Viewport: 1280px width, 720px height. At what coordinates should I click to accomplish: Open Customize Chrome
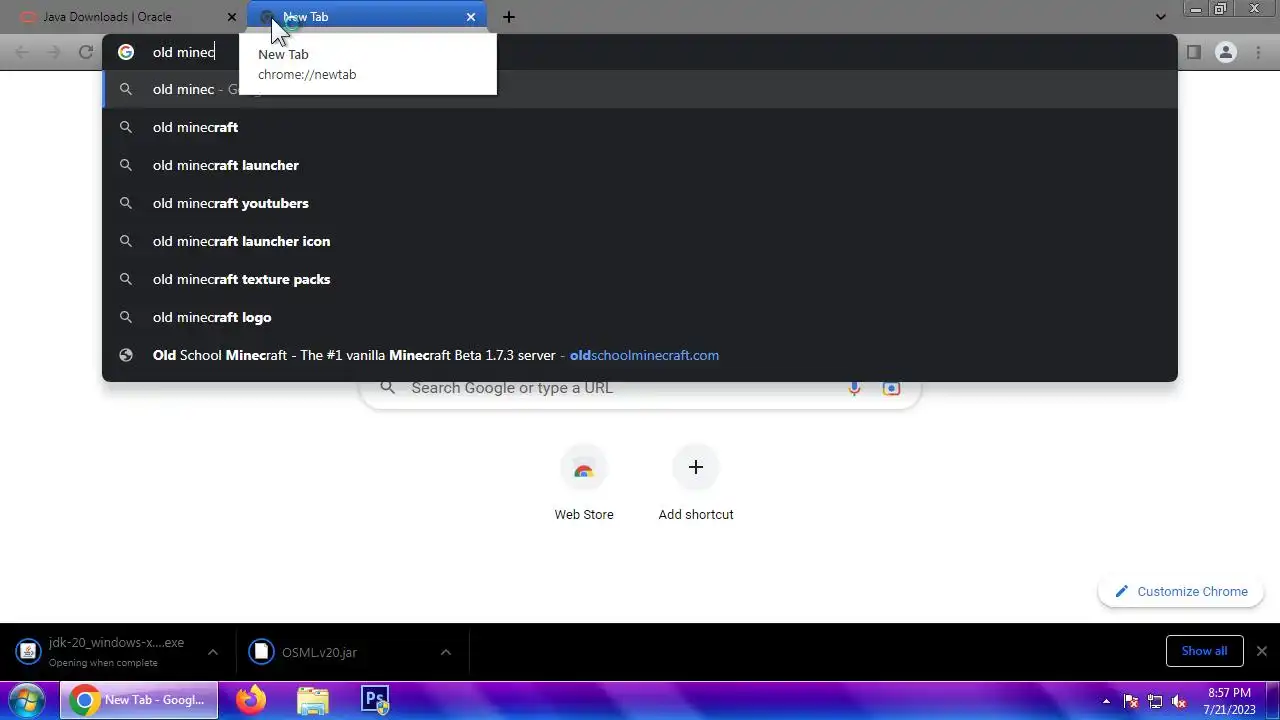(1181, 592)
